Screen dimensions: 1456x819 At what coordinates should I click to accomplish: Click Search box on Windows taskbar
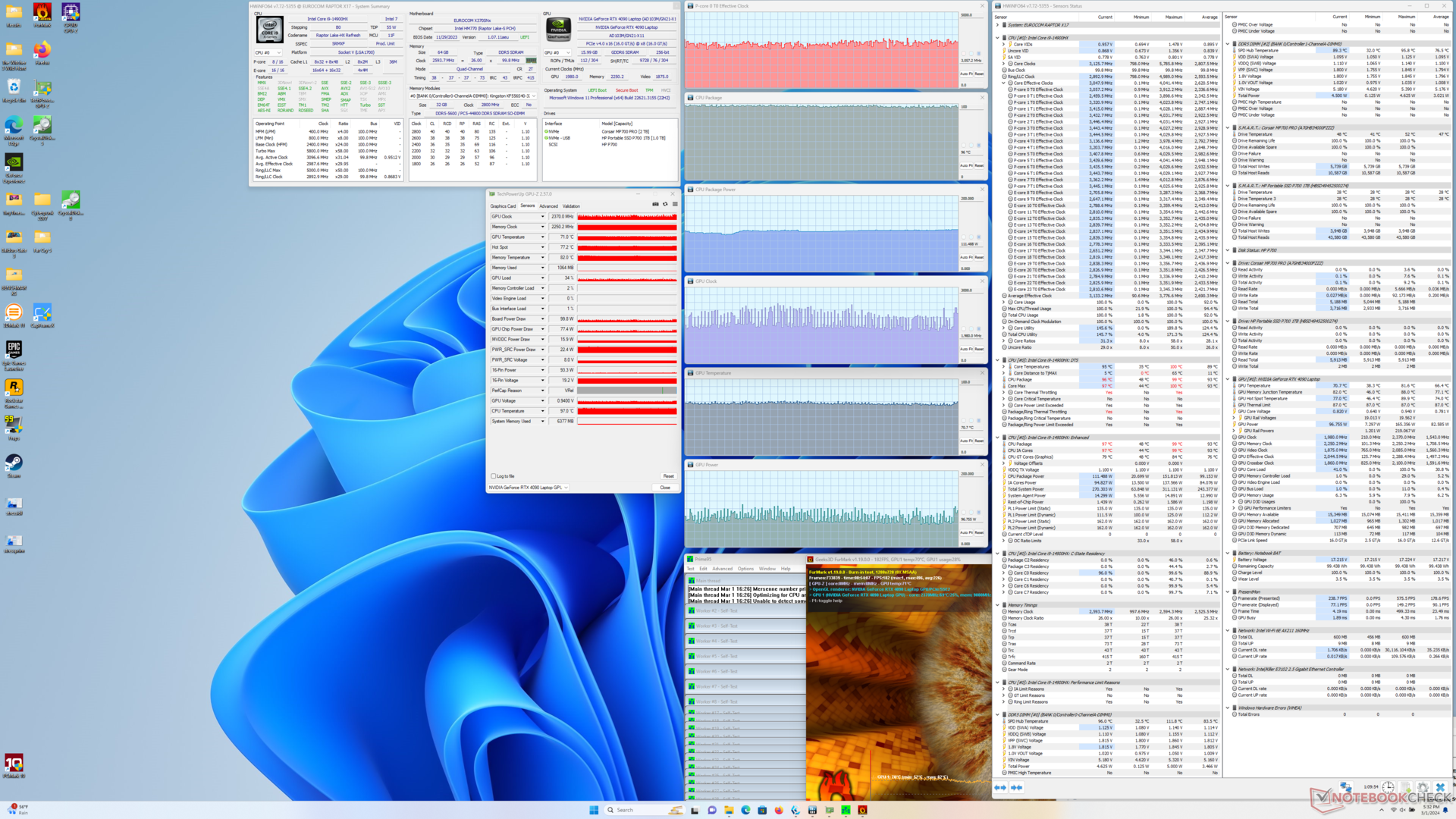pos(643,810)
